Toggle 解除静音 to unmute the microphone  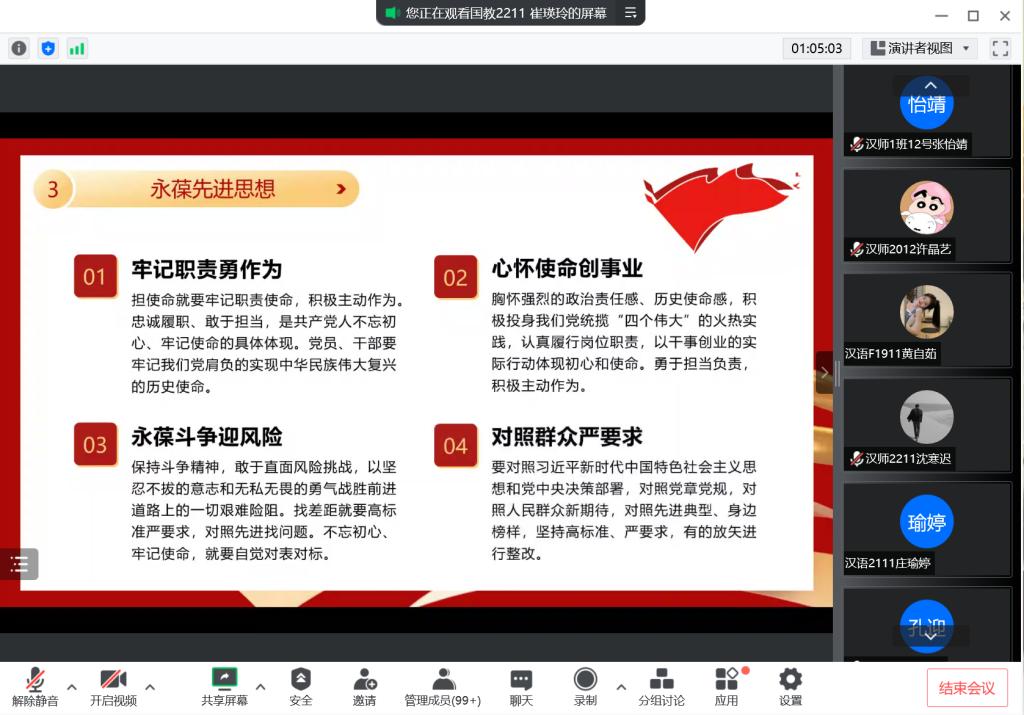35,686
